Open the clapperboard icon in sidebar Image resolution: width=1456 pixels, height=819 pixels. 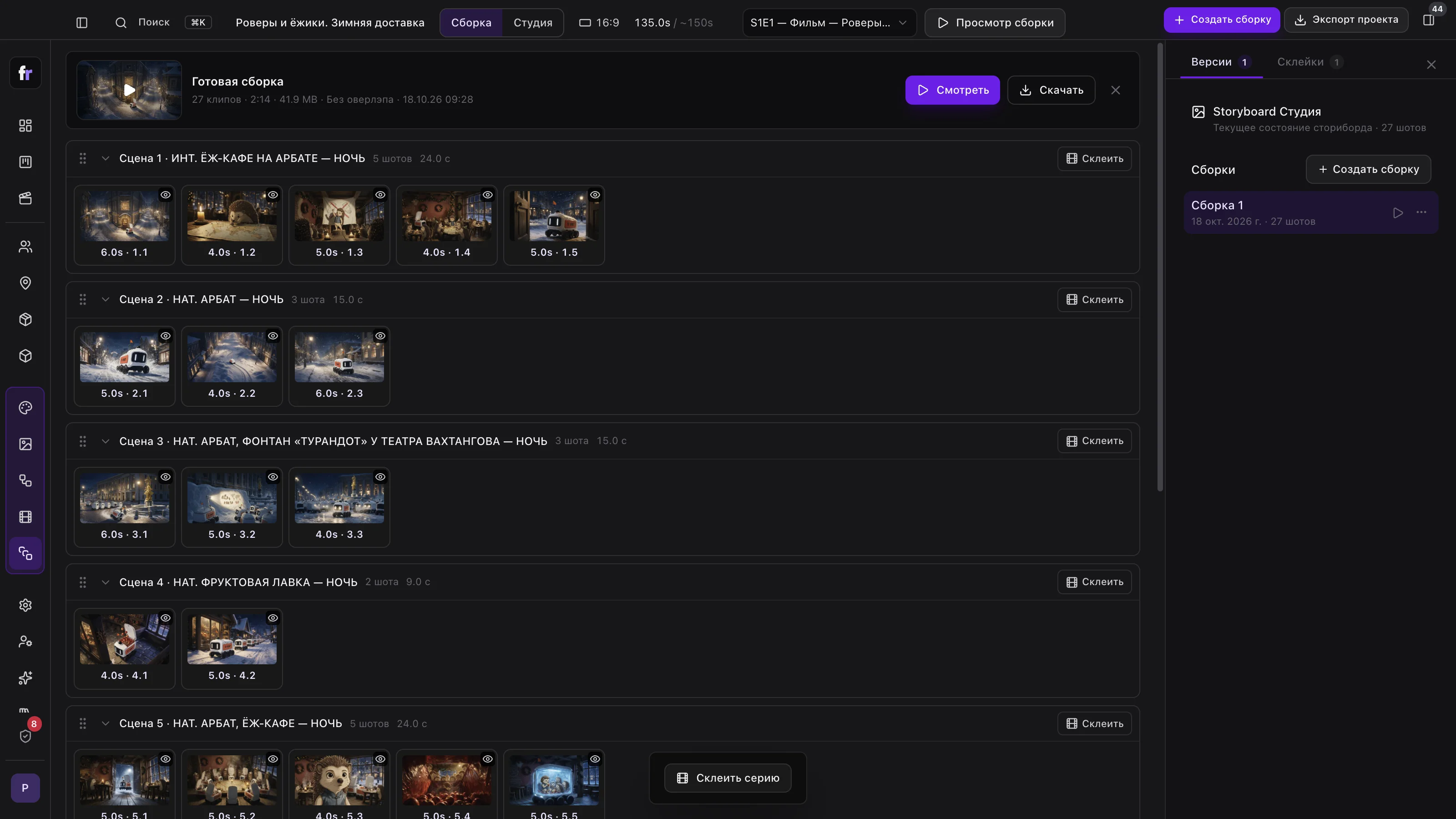(25, 198)
